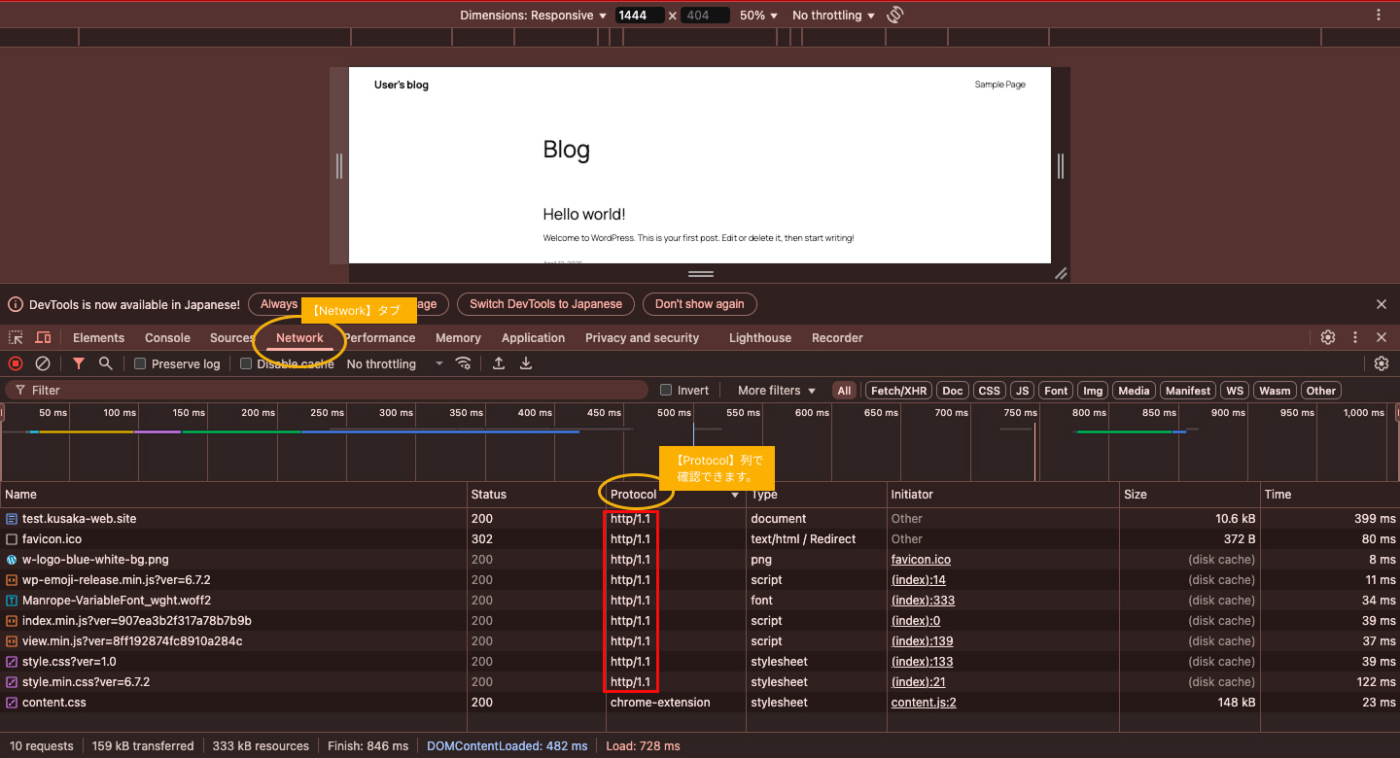Open the No throttling dropdown
The height and width of the screenshot is (758, 1400).
click(390, 363)
